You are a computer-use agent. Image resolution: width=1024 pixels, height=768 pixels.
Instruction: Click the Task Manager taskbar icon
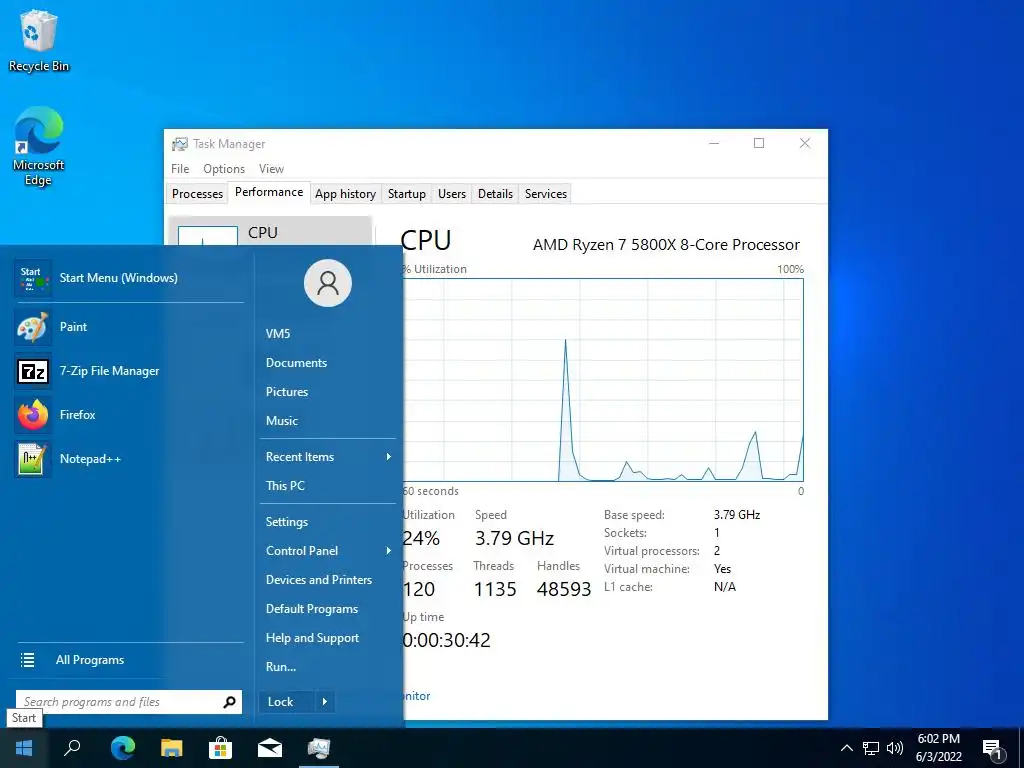[319, 748]
